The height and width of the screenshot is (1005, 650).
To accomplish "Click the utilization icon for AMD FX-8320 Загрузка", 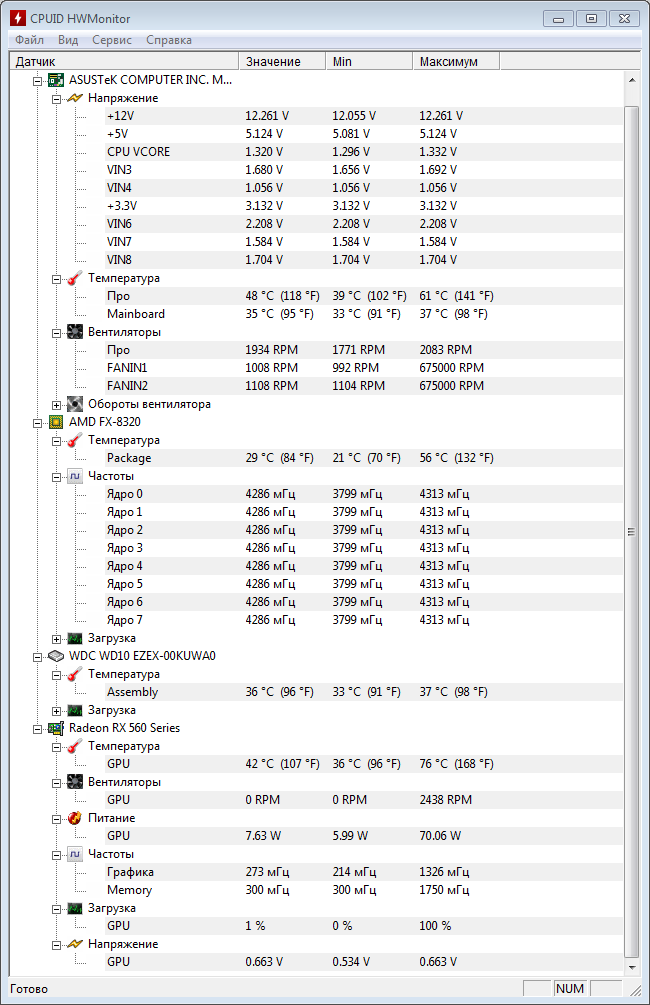I will 75,638.
